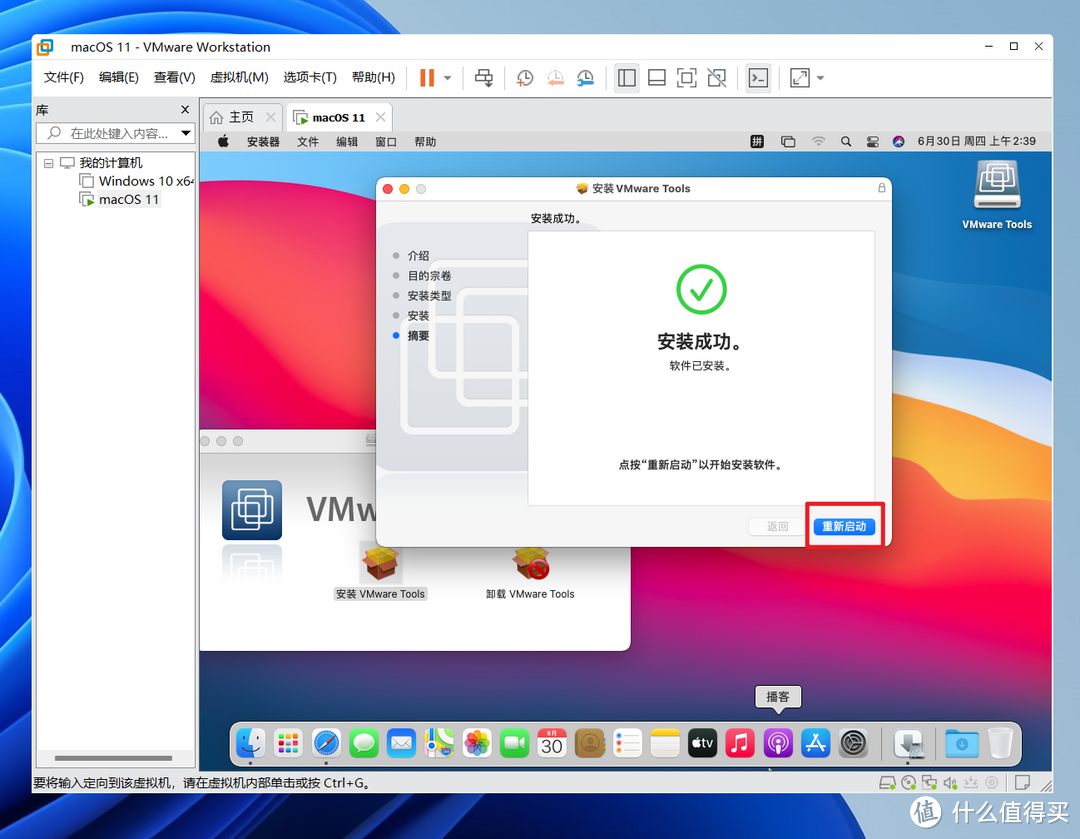Close the macOS 11 tab
Image resolution: width=1080 pixels, height=839 pixels.
381,117
